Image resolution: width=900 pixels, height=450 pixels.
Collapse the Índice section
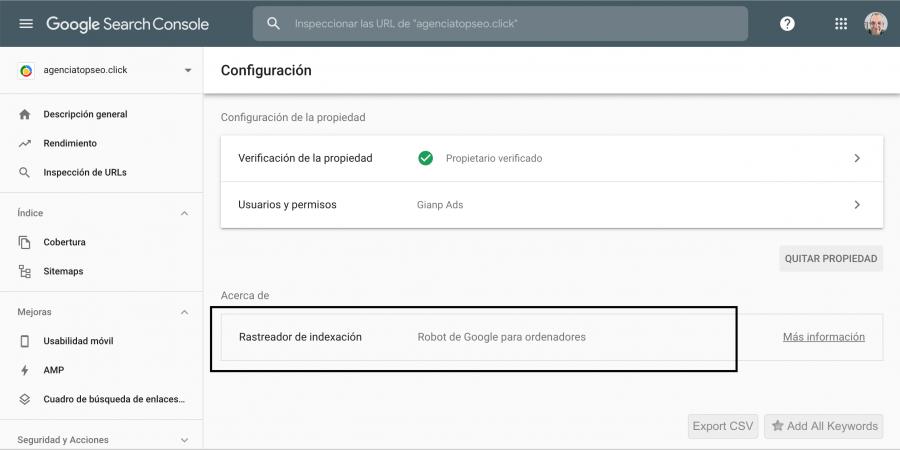[184, 213]
